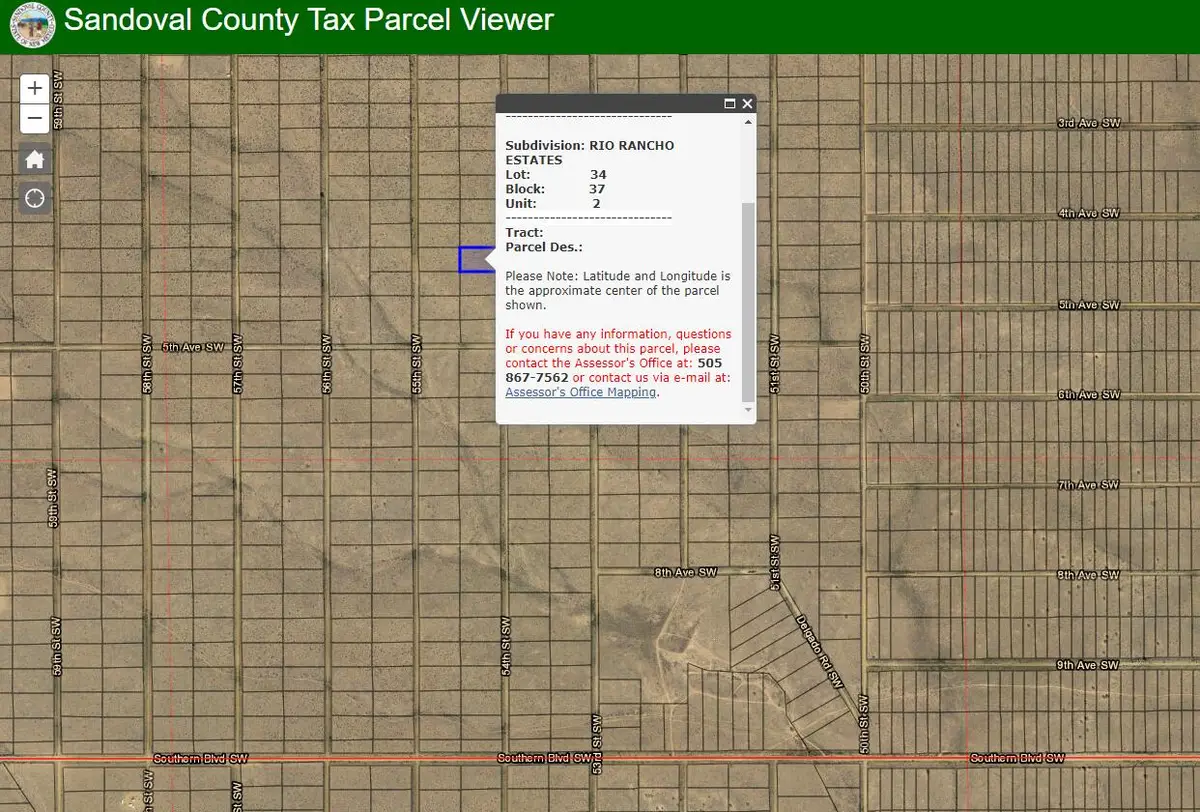Click the 3rd Ave SW street label
Viewport: 1200px width, 812px height.
[x=1088, y=123]
